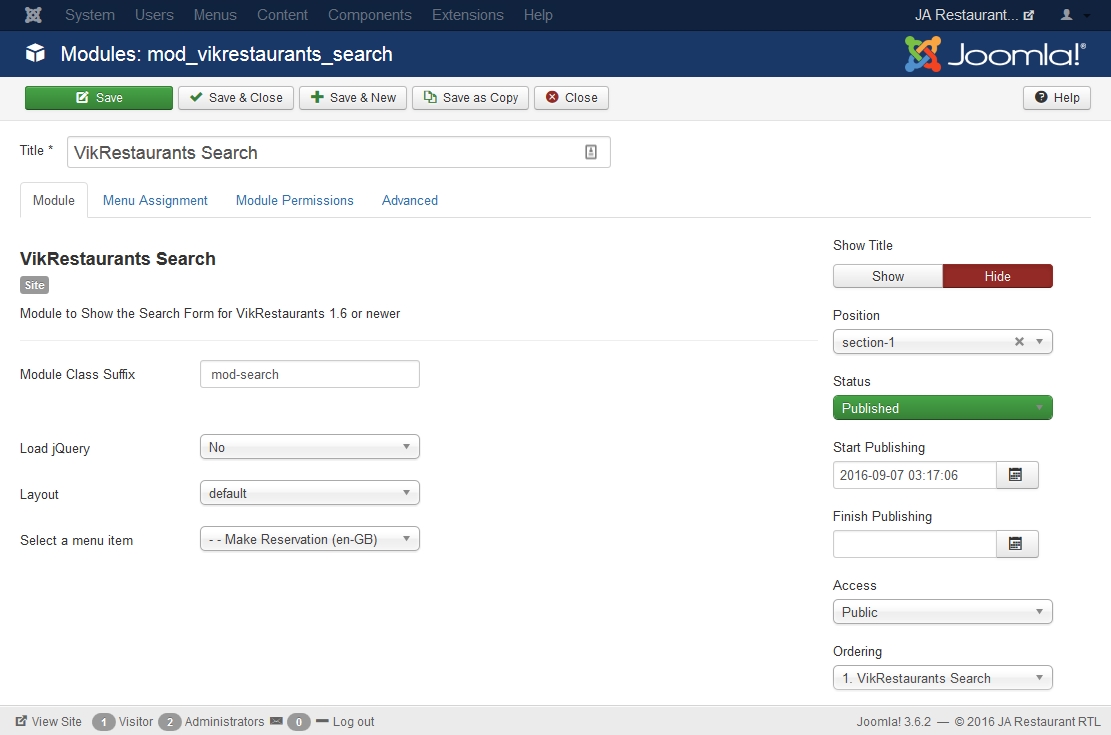This screenshot has height=735, width=1111.
Task: Open the Components menu
Action: pyautogui.click(x=370, y=15)
